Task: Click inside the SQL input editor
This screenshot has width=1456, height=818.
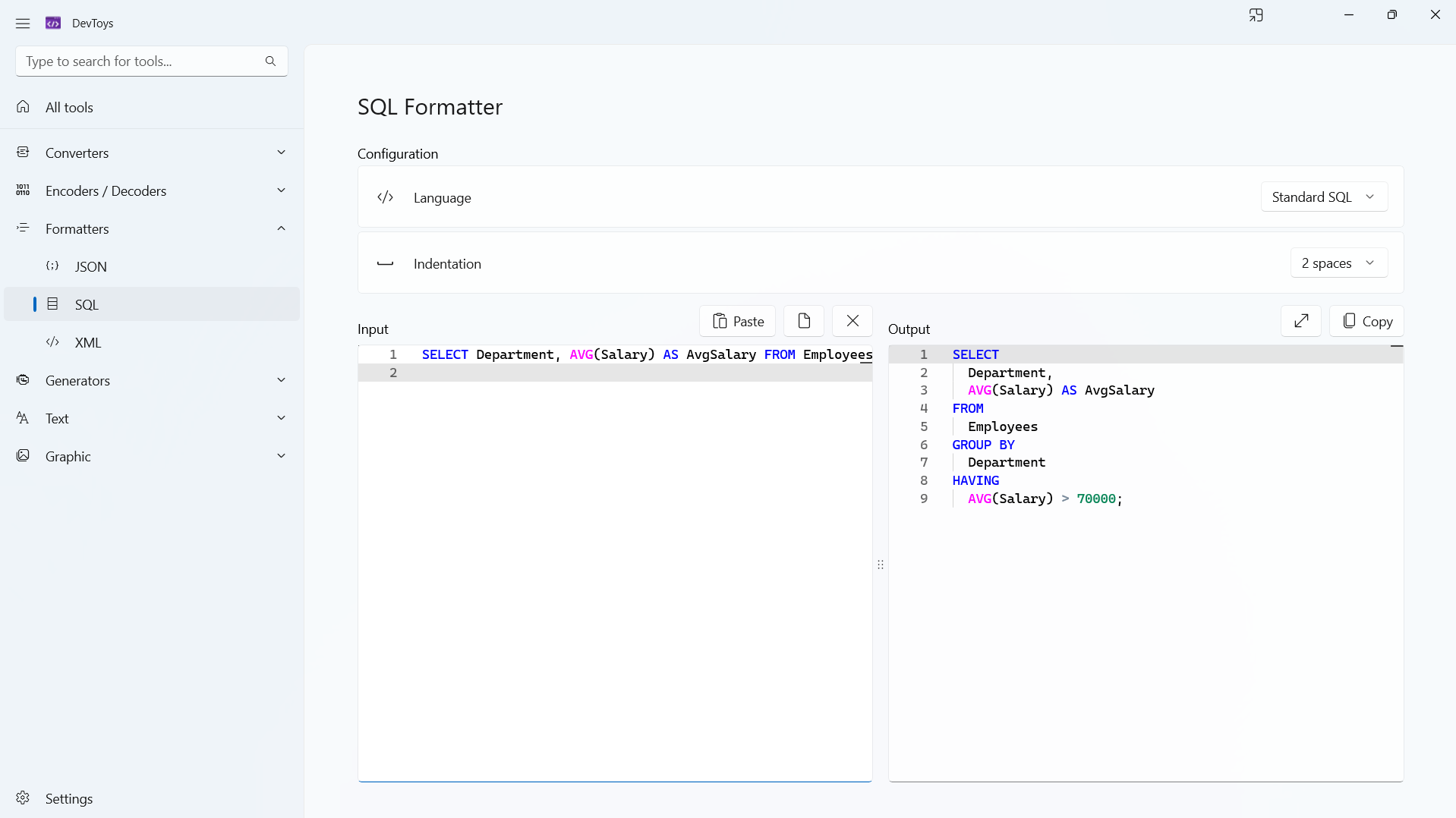Action: click(x=615, y=563)
